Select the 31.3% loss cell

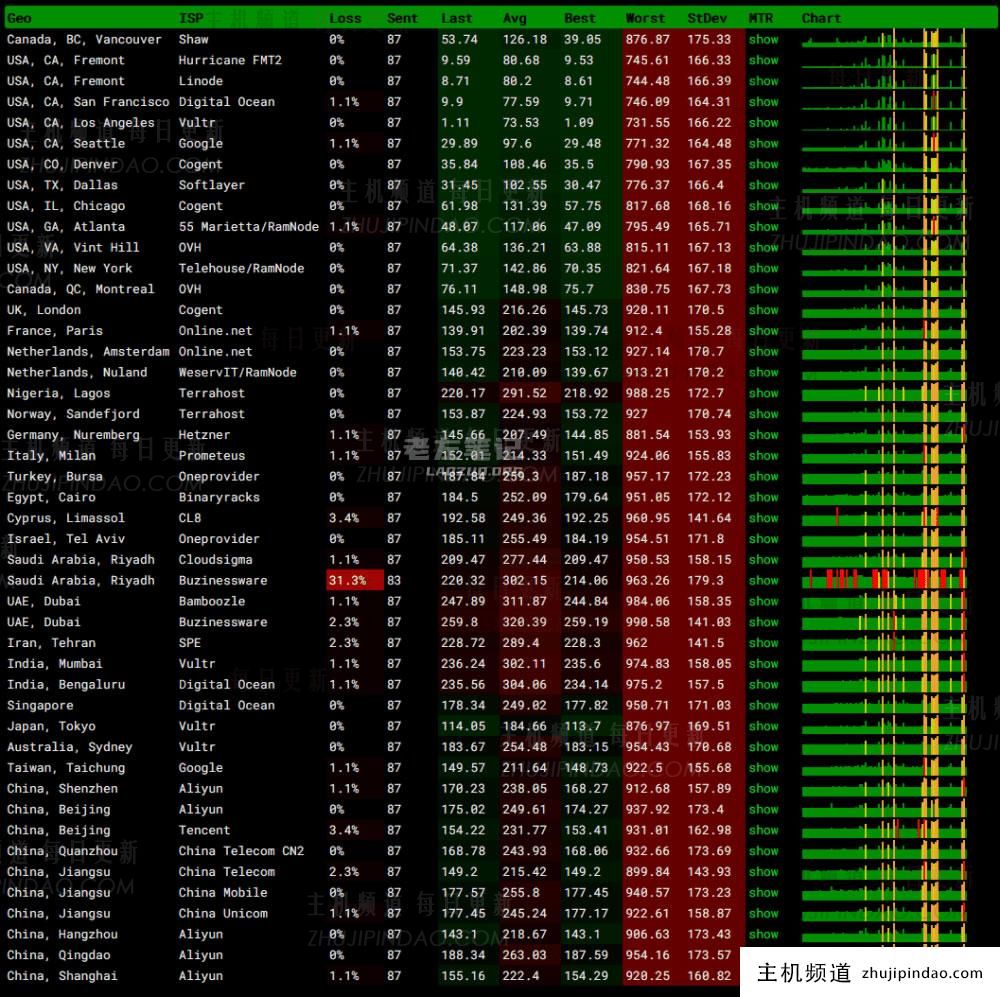[355, 580]
